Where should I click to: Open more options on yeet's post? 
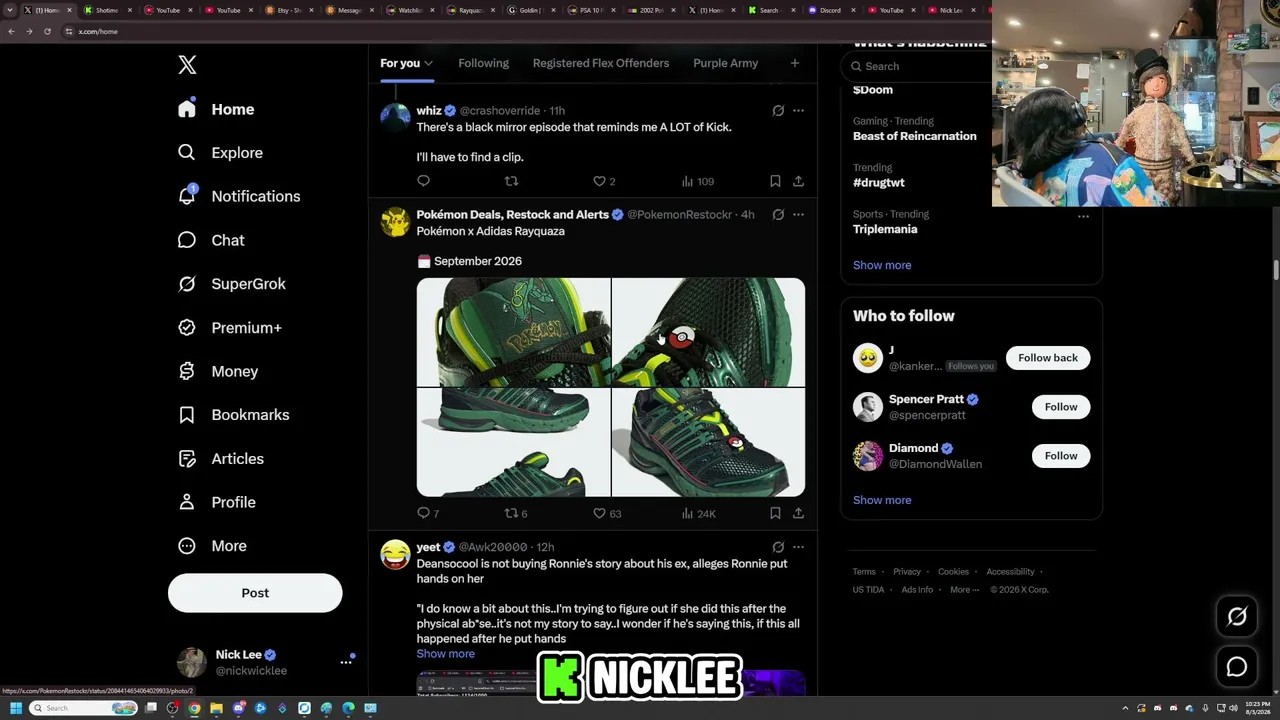pyautogui.click(x=798, y=547)
